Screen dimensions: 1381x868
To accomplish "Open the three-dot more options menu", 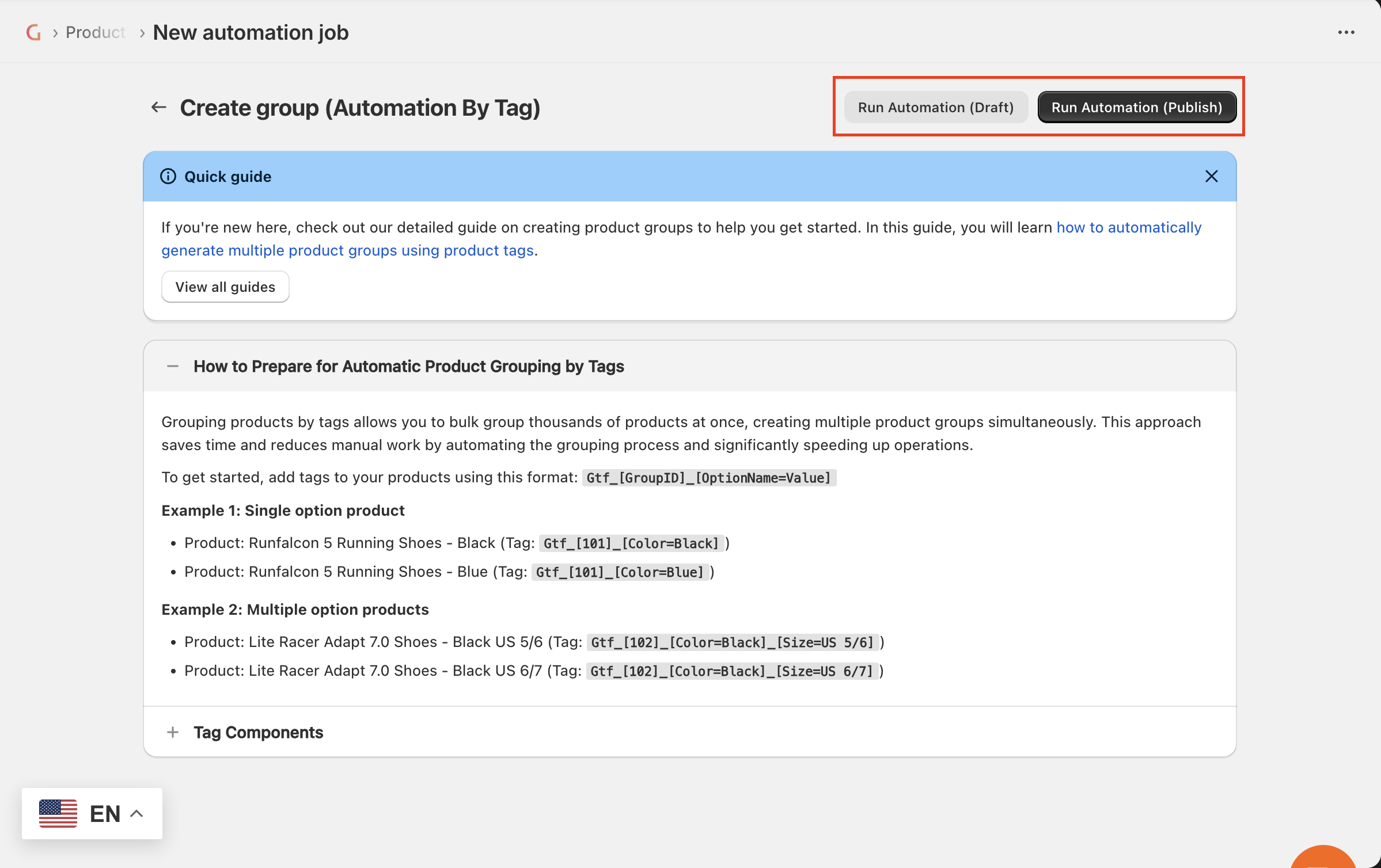I will coord(1346,32).
